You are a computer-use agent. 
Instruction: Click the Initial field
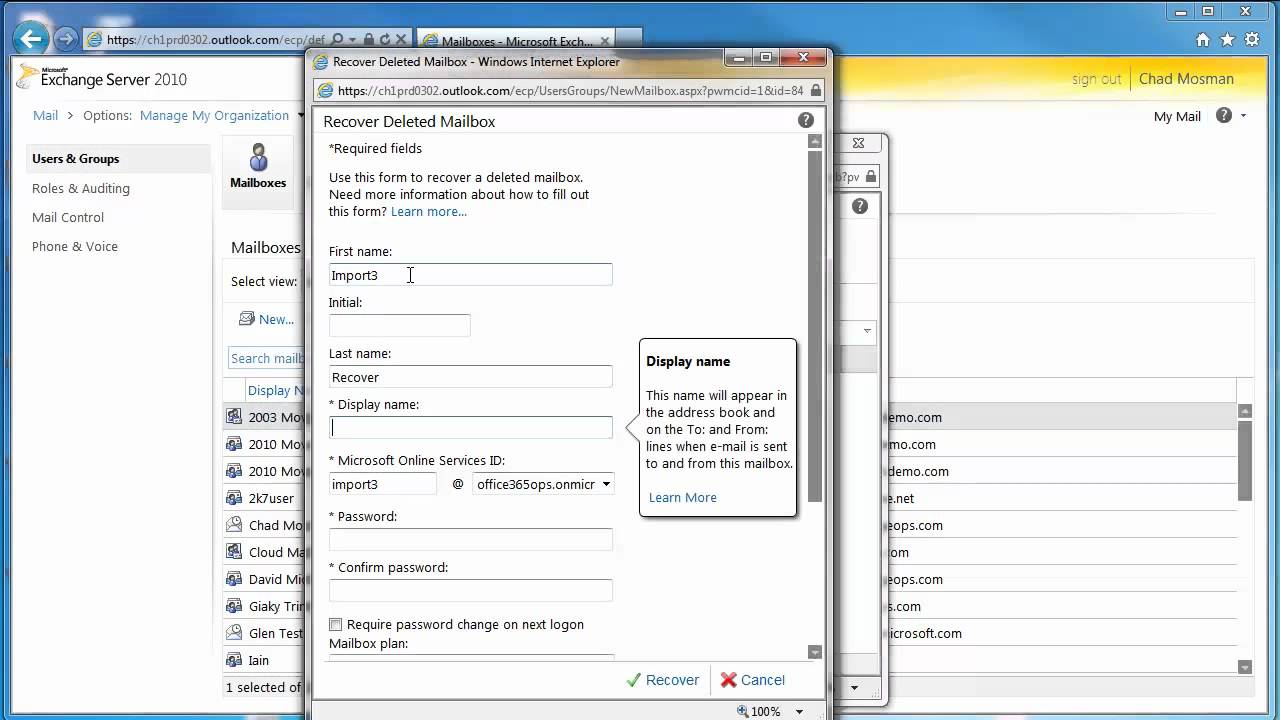click(x=400, y=326)
